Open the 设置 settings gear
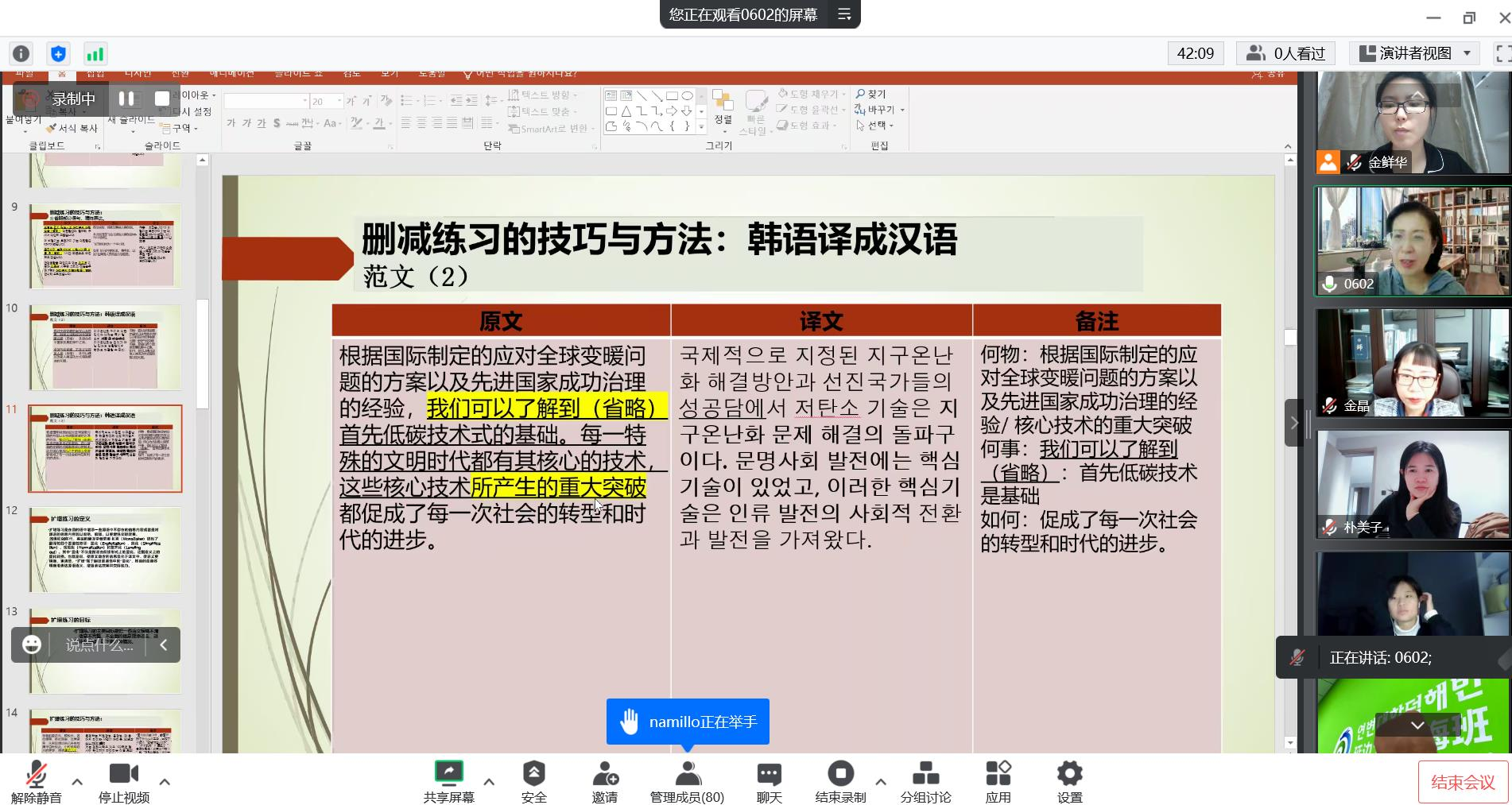This screenshot has width=1512, height=805. 1069,781
